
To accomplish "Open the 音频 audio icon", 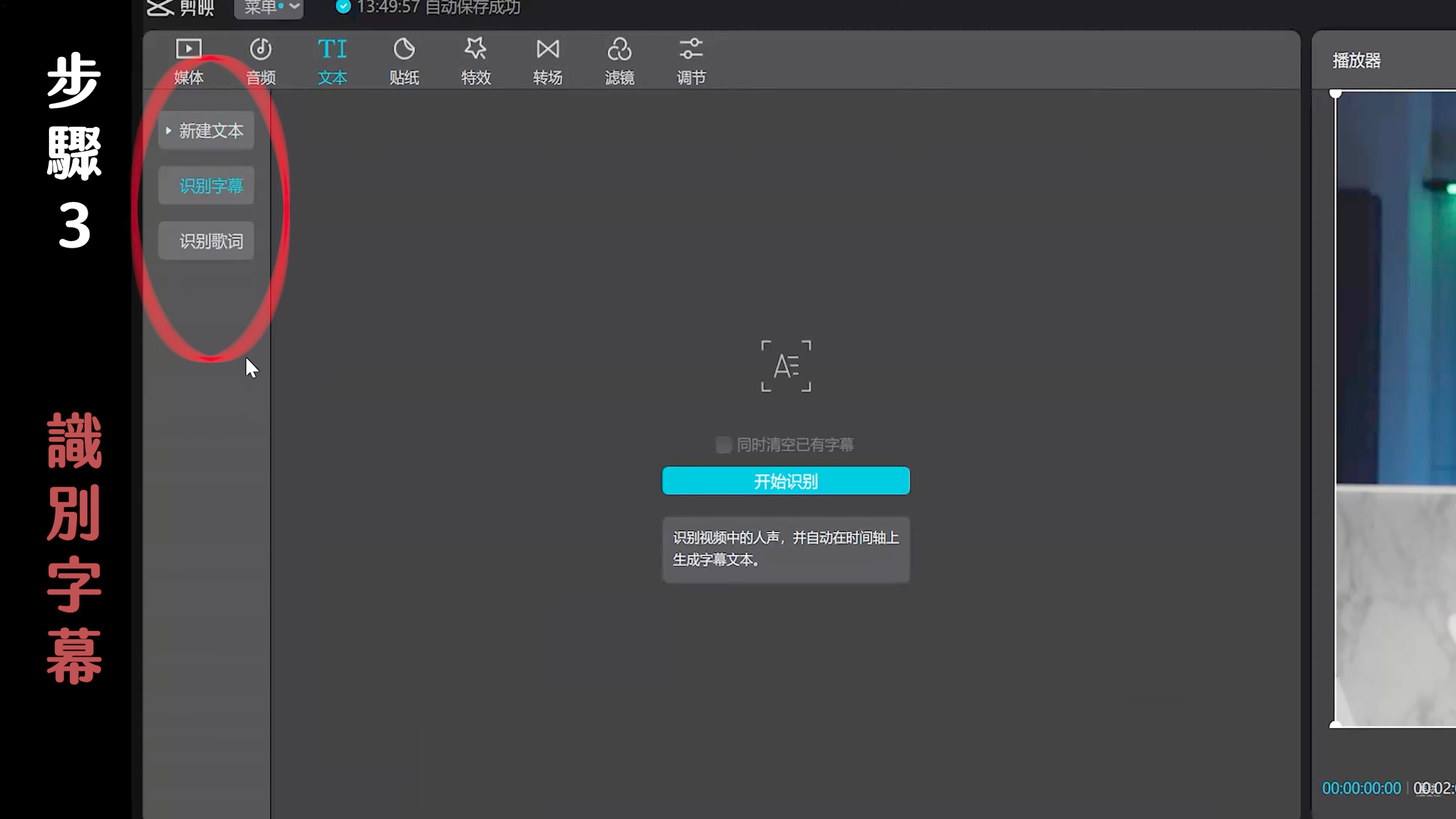I will [x=260, y=50].
